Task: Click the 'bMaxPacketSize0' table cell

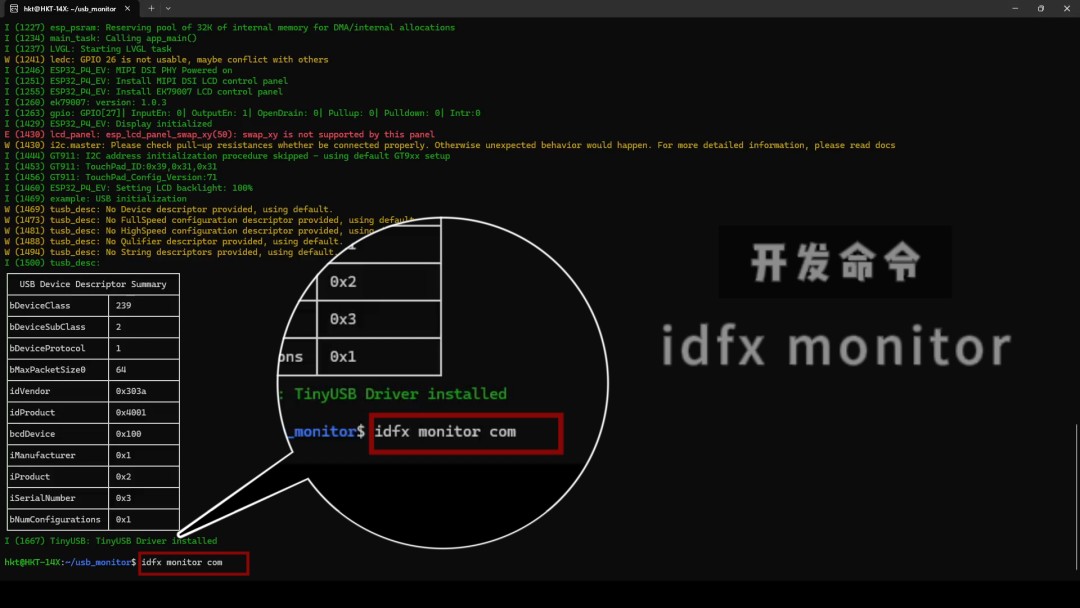Action: coord(58,369)
